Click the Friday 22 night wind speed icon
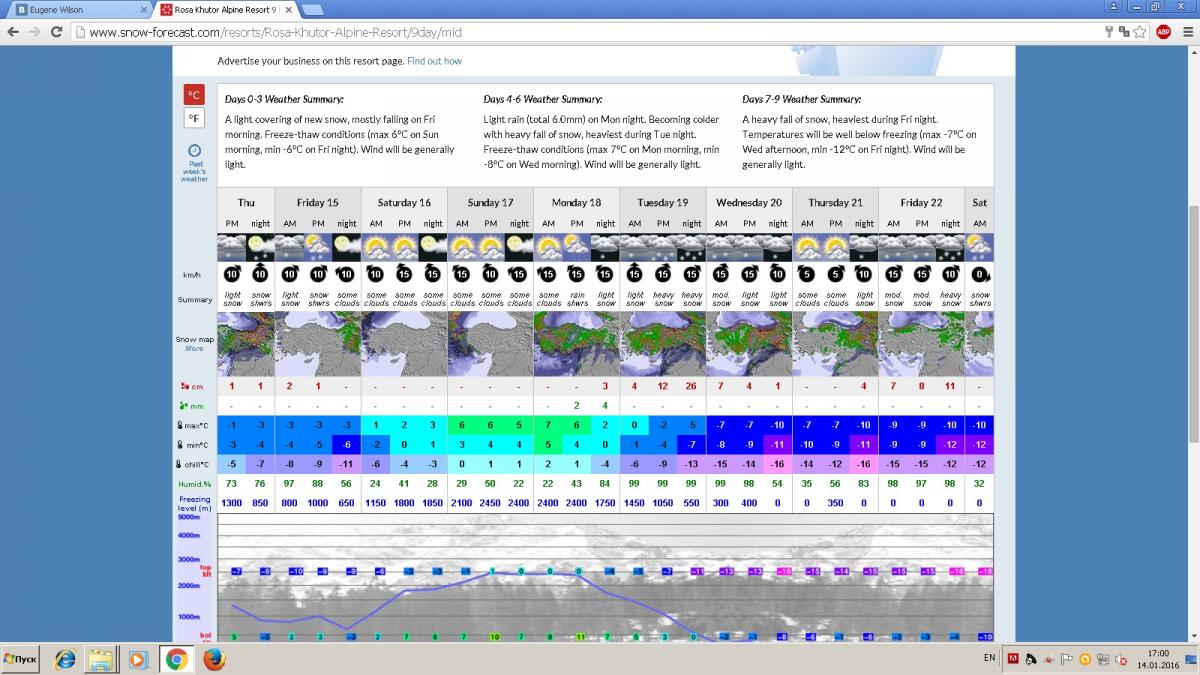The image size is (1200, 675). (950, 274)
